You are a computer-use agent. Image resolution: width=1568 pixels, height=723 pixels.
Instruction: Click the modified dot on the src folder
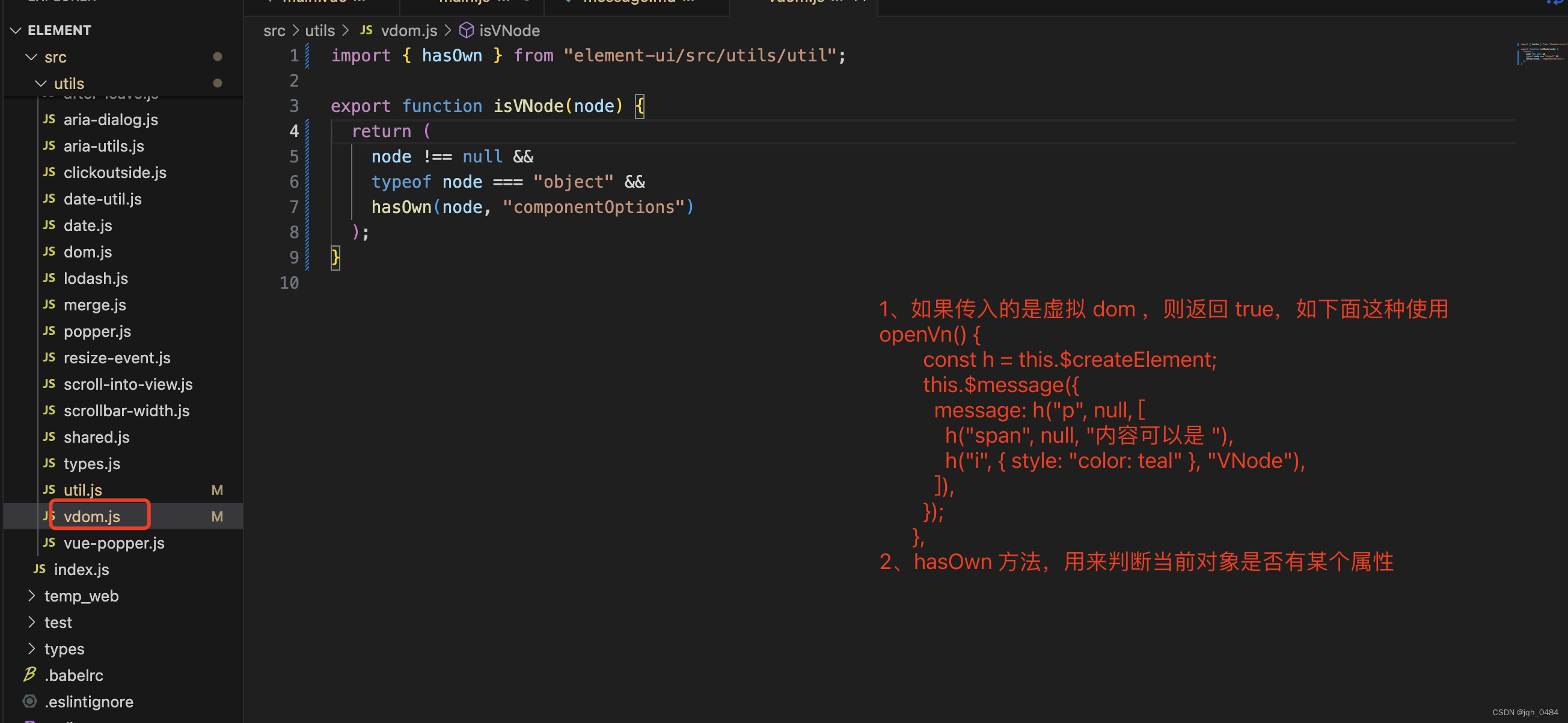point(218,56)
